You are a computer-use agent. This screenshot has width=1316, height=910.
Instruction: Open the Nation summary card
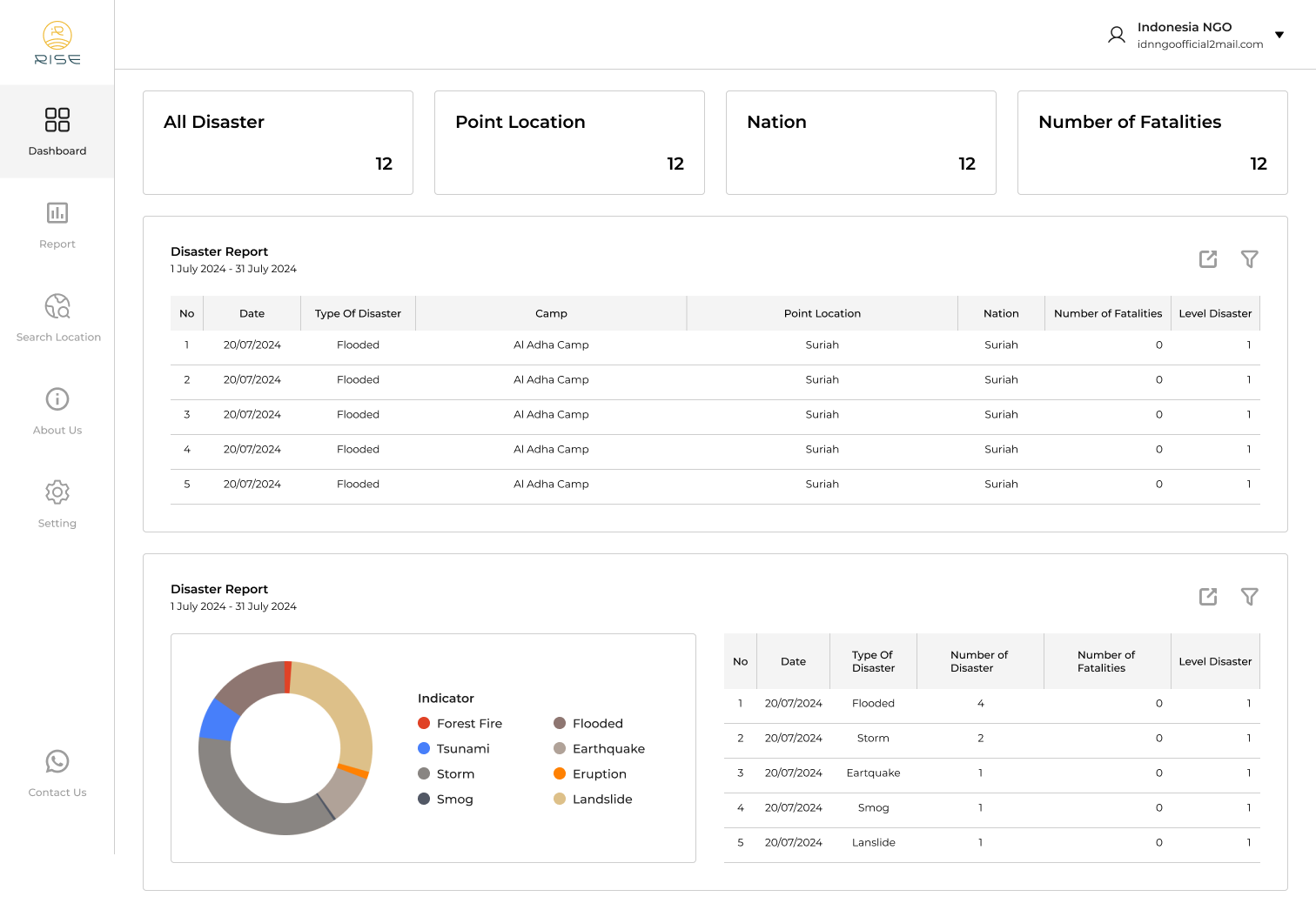(x=861, y=143)
